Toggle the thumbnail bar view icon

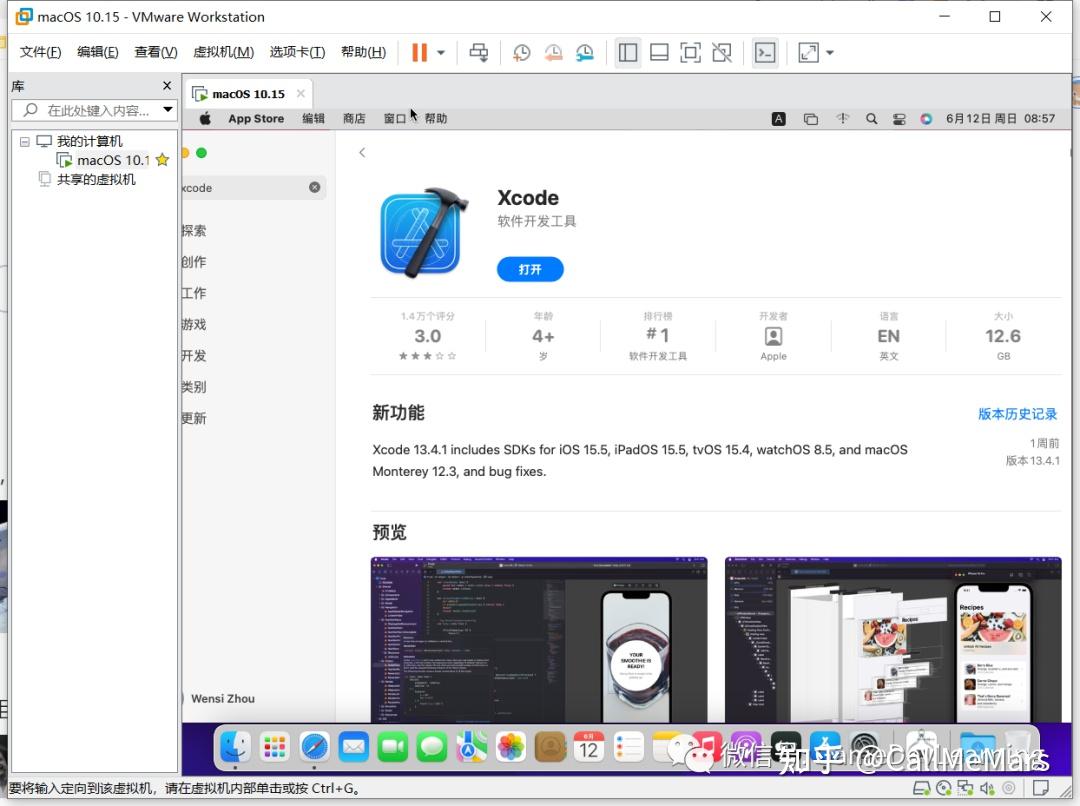pos(659,52)
